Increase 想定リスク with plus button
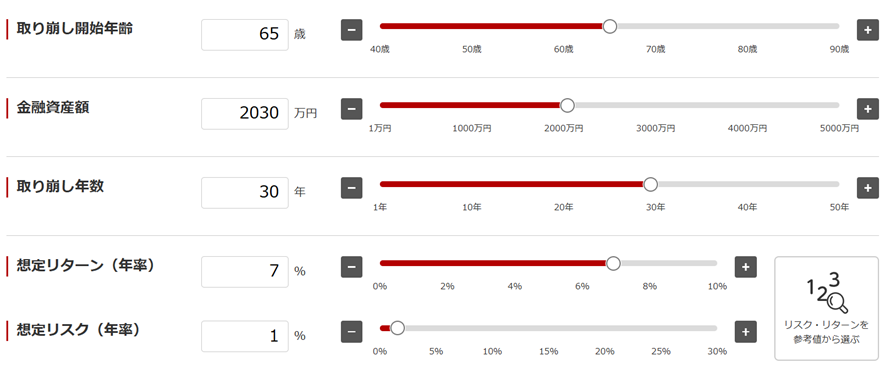The width and height of the screenshot is (886, 366). (745, 332)
